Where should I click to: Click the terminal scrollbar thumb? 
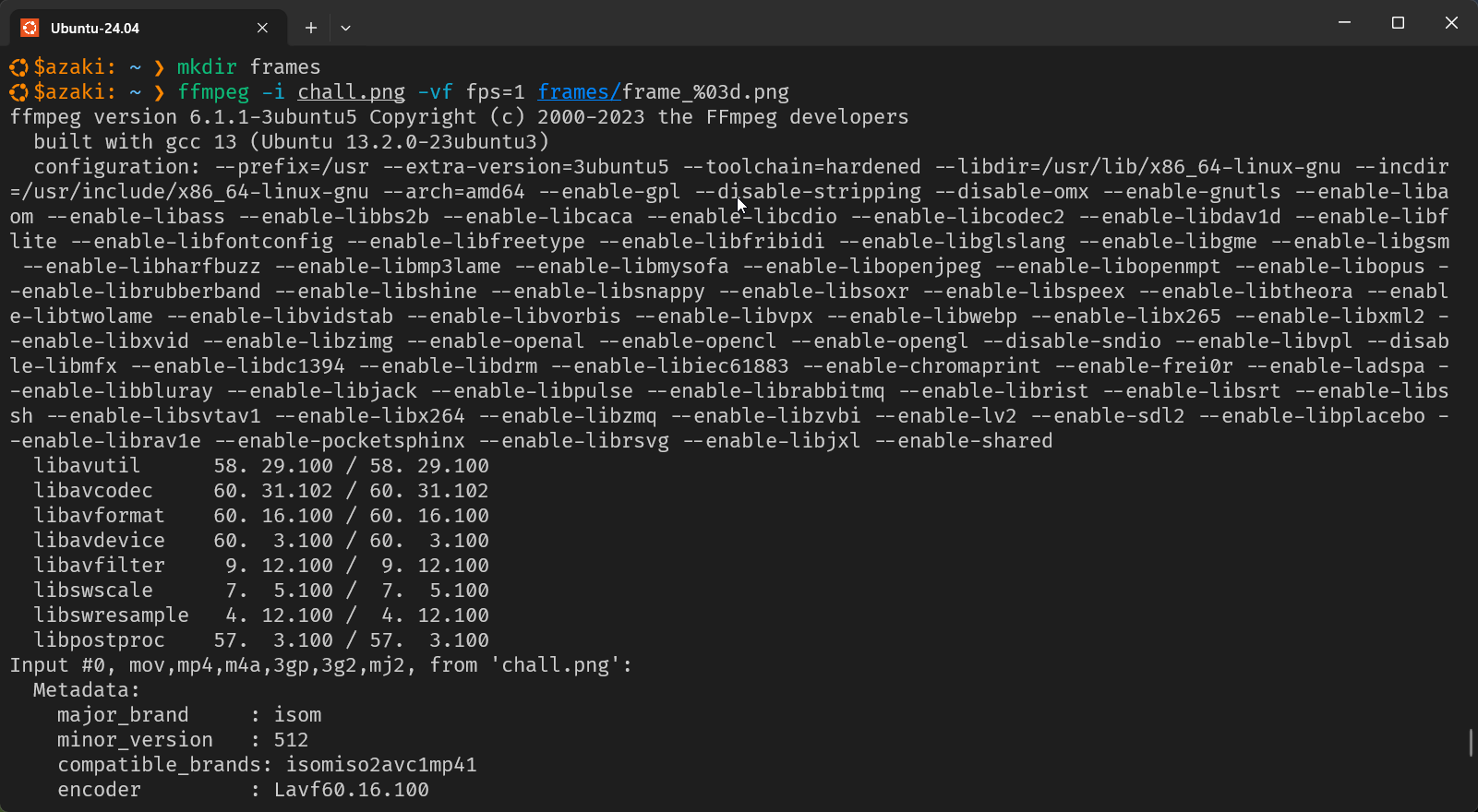1471,742
